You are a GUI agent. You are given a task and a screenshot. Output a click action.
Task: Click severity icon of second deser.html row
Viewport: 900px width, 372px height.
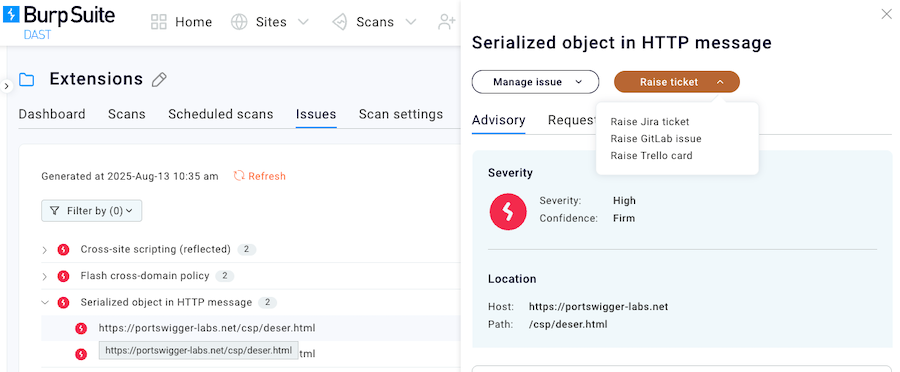82,354
